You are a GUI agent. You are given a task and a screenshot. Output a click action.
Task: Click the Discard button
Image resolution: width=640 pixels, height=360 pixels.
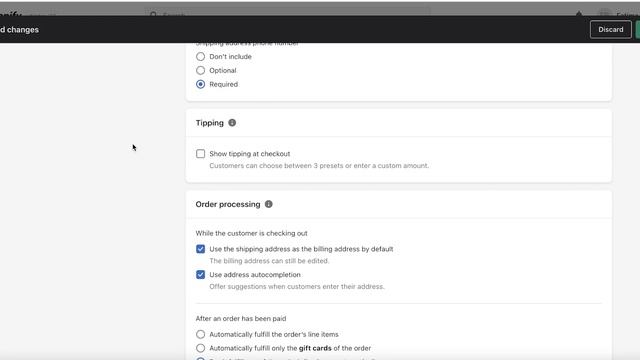pos(611,29)
